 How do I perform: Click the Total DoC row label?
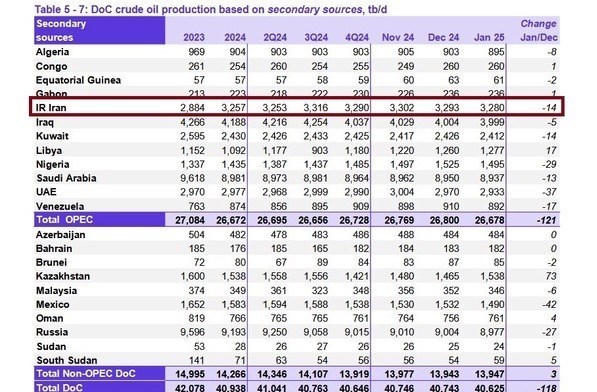click(59, 387)
